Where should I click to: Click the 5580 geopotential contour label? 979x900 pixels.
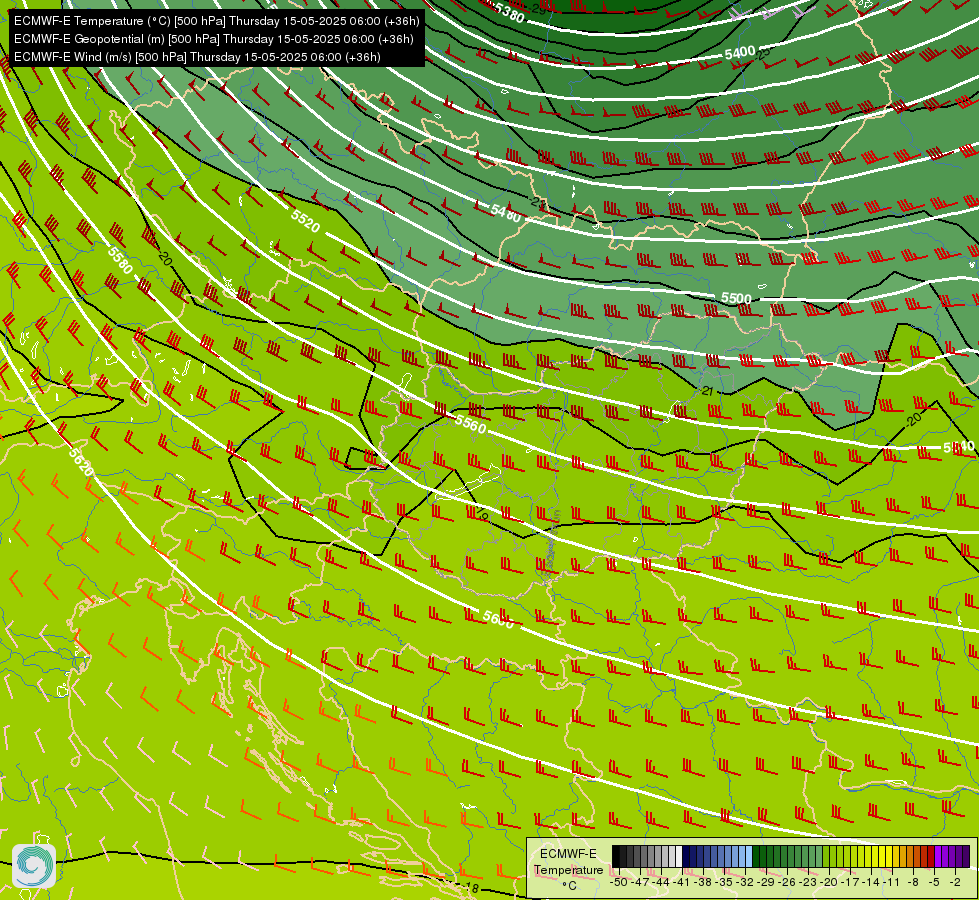(121, 260)
